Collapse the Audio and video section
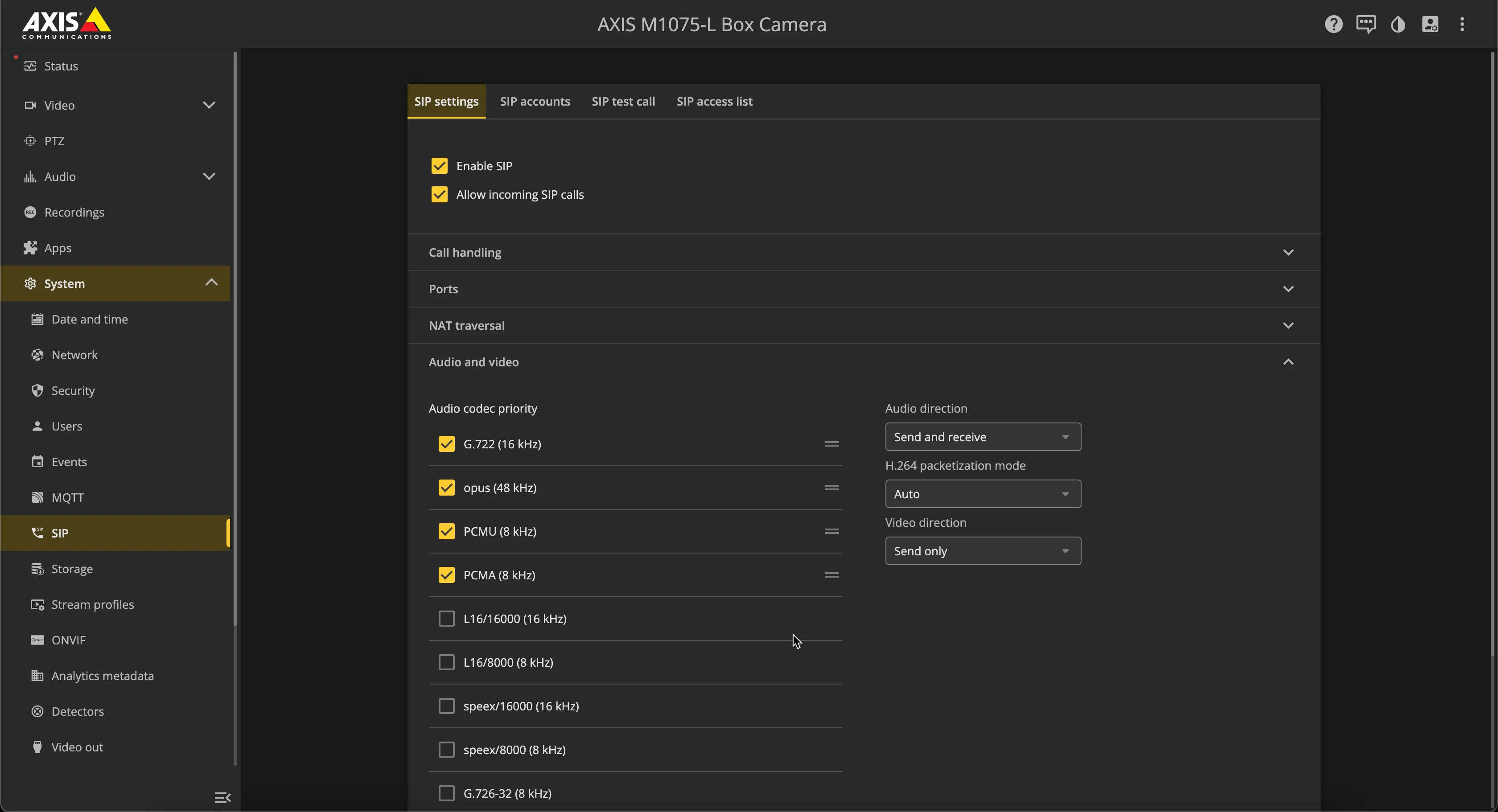The image size is (1498, 812). tap(864, 362)
